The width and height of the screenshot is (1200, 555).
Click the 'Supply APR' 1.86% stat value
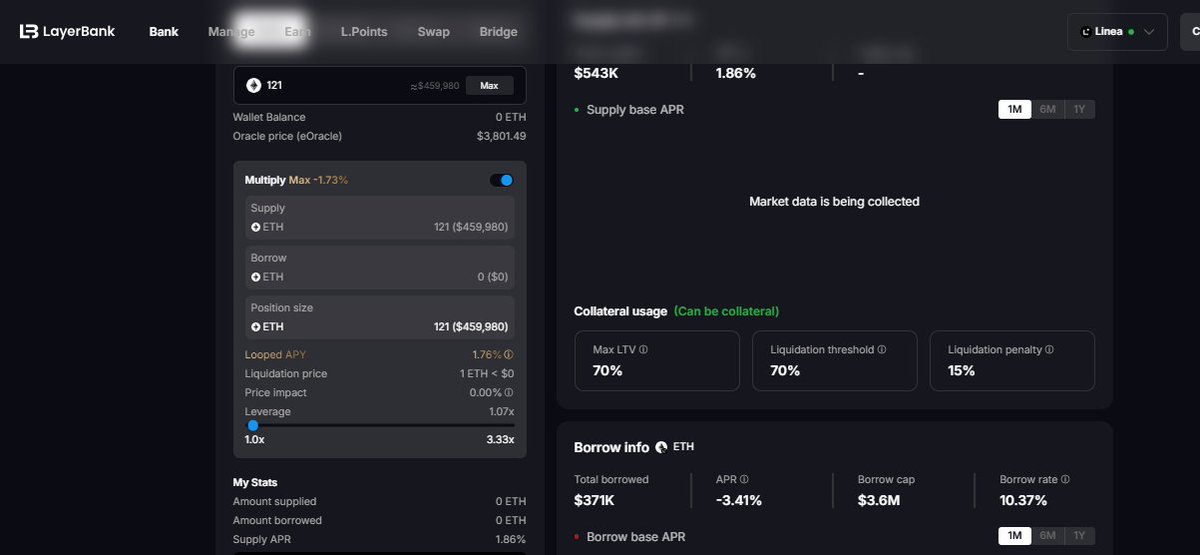point(510,540)
